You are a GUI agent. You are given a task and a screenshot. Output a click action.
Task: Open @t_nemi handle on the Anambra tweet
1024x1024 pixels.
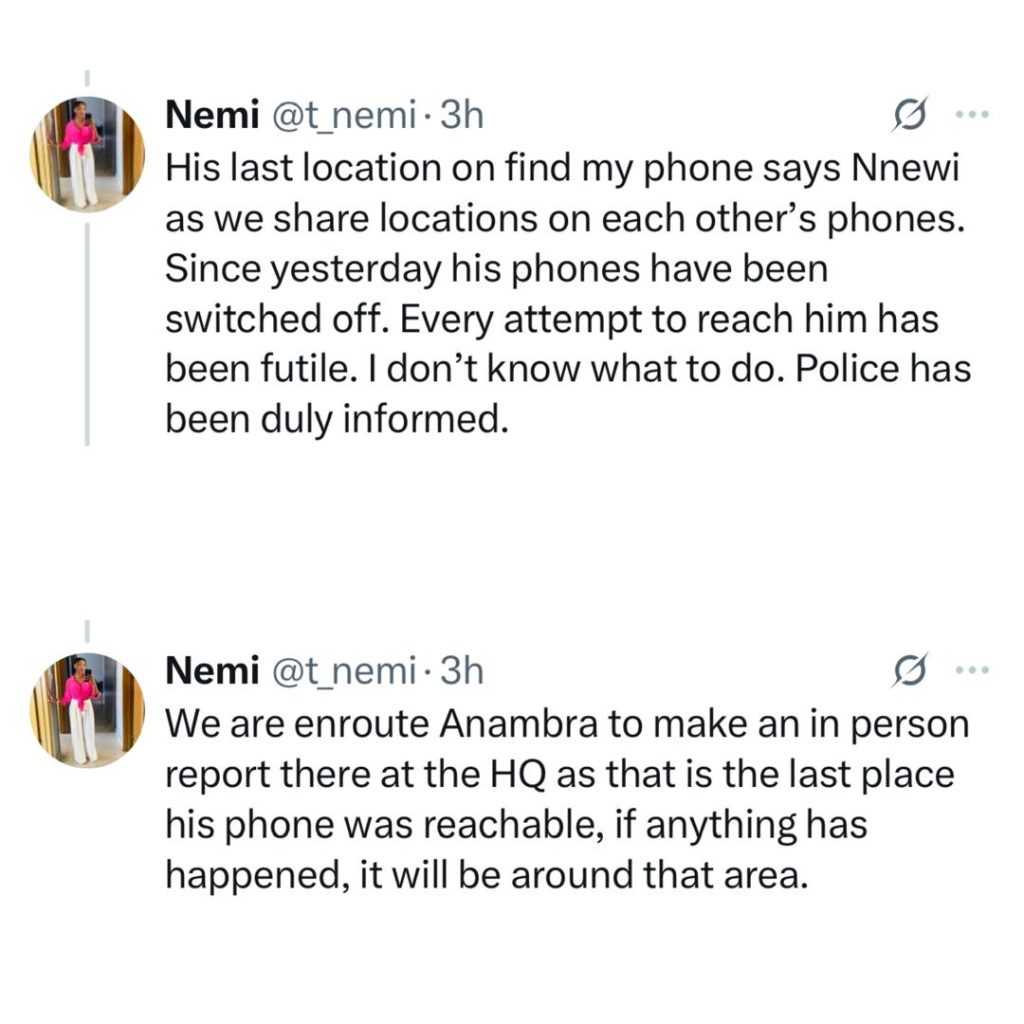[337, 670]
